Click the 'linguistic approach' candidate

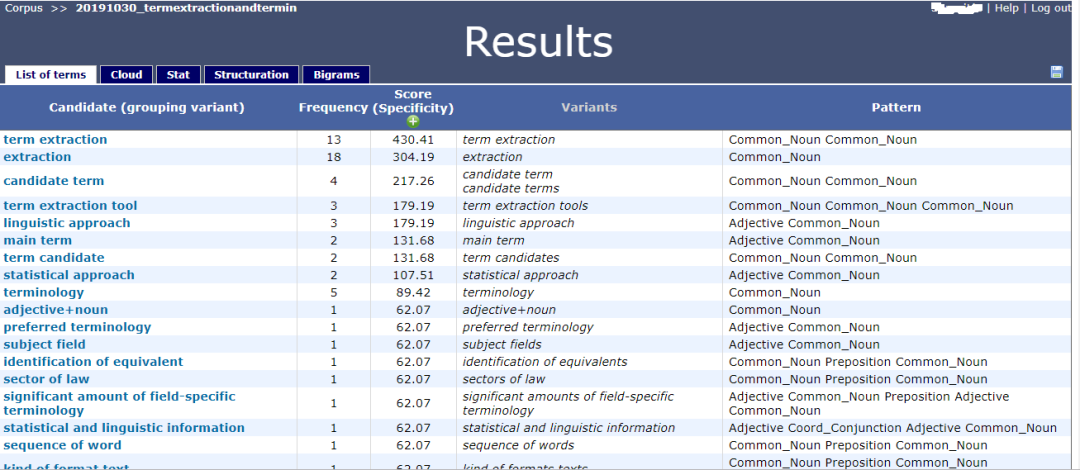67,223
